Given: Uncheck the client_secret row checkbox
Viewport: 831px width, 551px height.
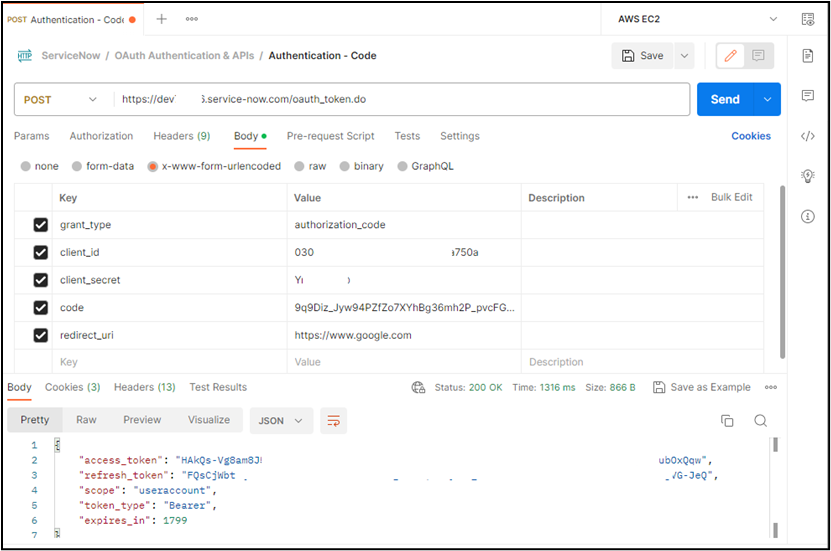Looking at the screenshot, I should pyautogui.click(x=41, y=280).
